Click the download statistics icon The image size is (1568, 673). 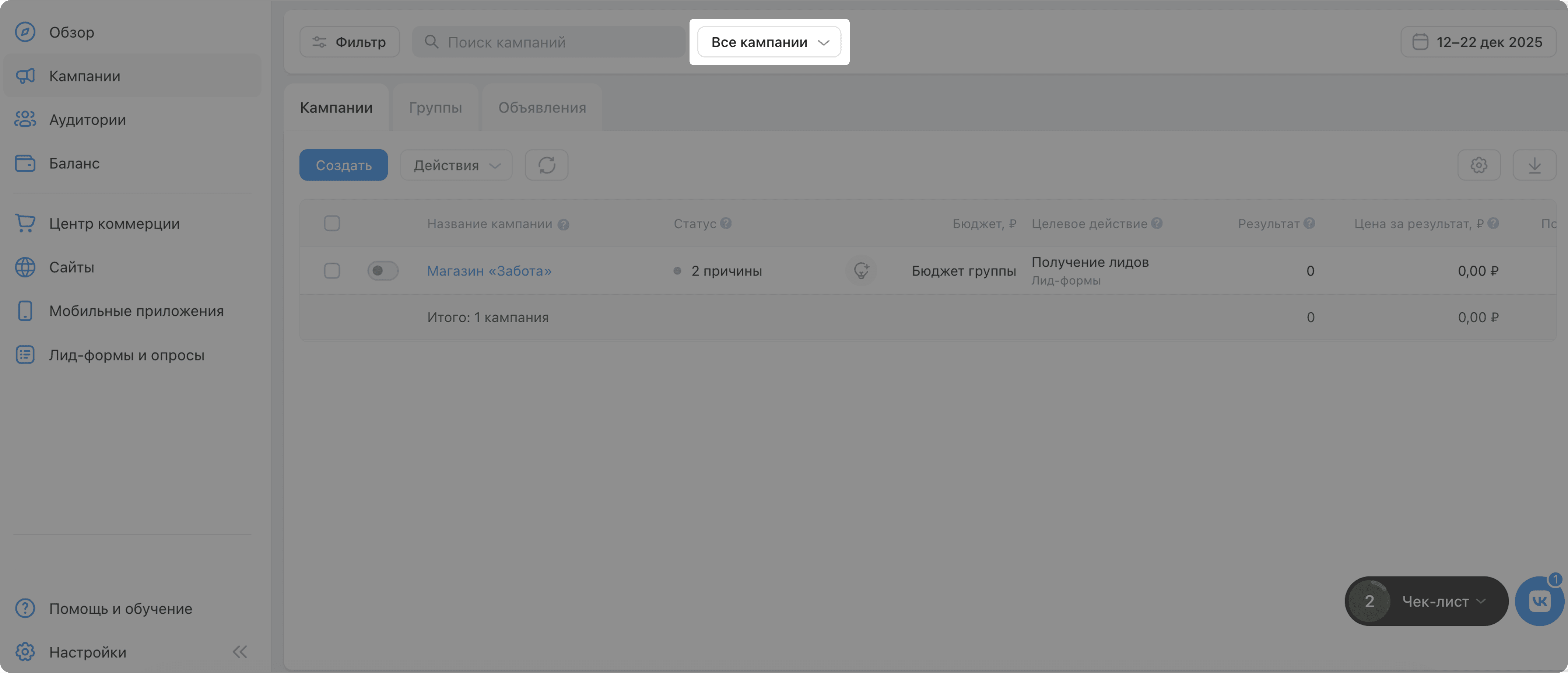click(x=1534, y=165)
